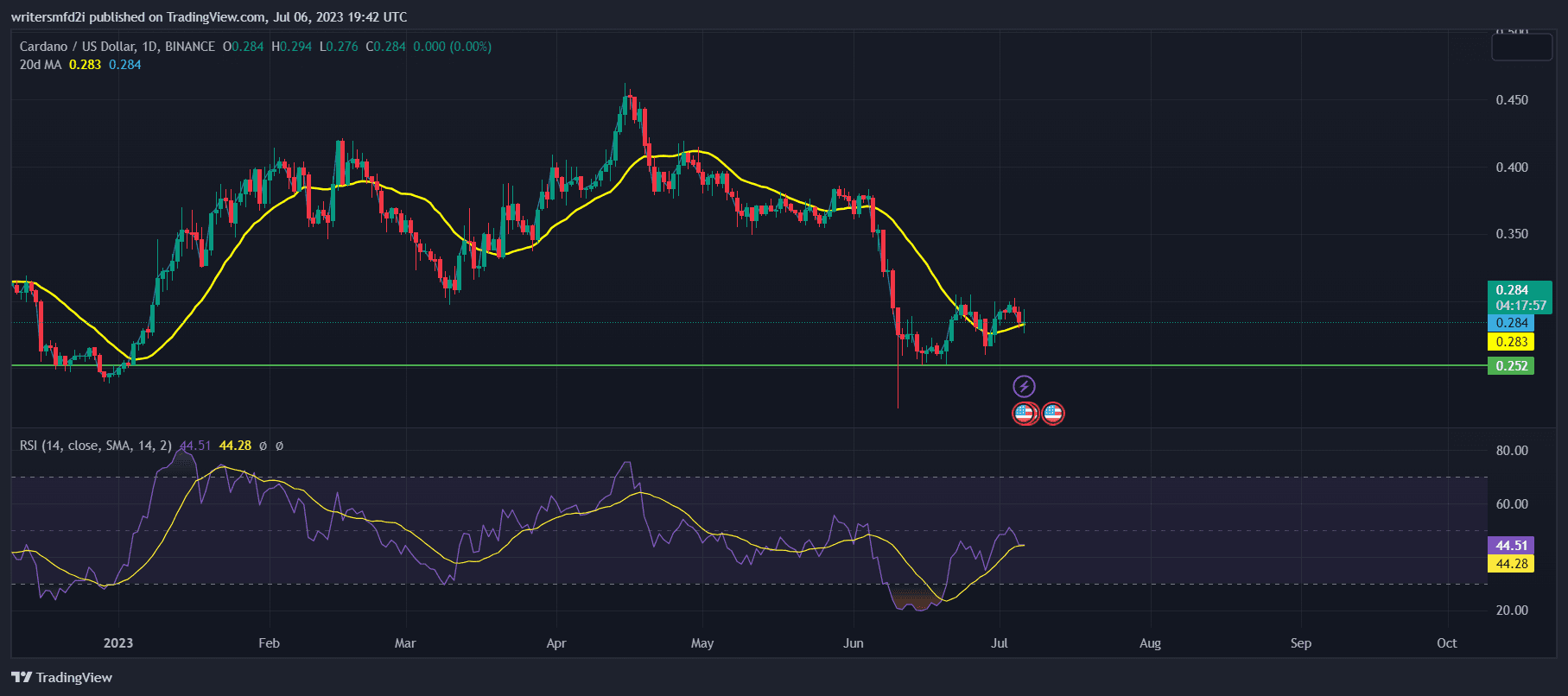
Task: Click the rightmost US flag event icon
Action: point(1053,414)
